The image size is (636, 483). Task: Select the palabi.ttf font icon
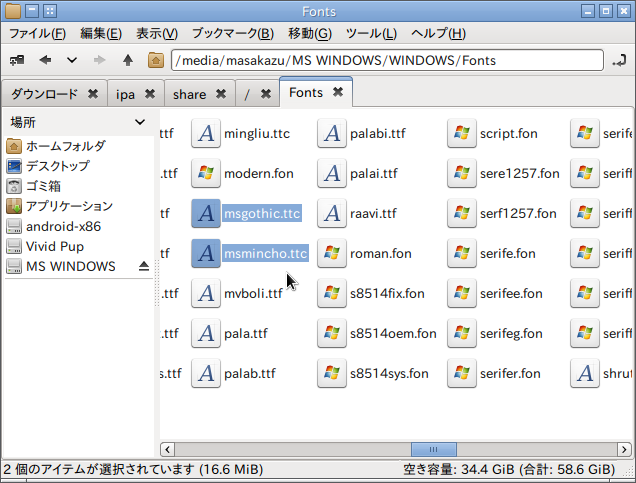tap(332, 133)
